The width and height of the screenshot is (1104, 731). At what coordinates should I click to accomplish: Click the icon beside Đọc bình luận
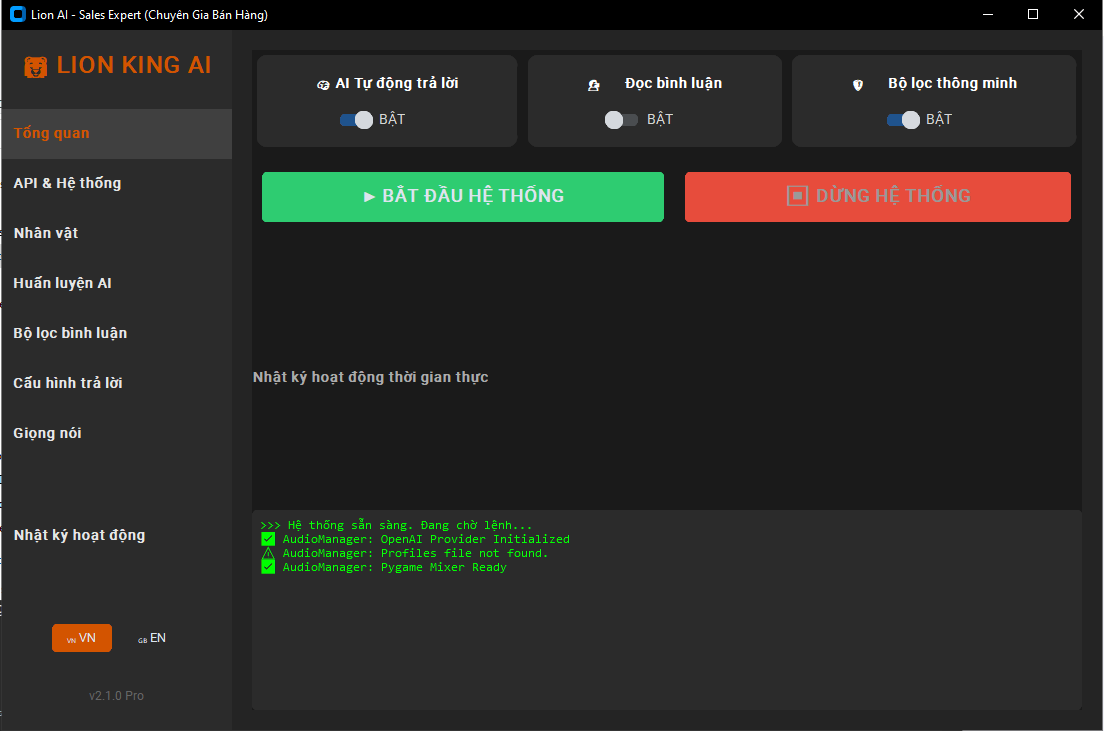point(594,86)
